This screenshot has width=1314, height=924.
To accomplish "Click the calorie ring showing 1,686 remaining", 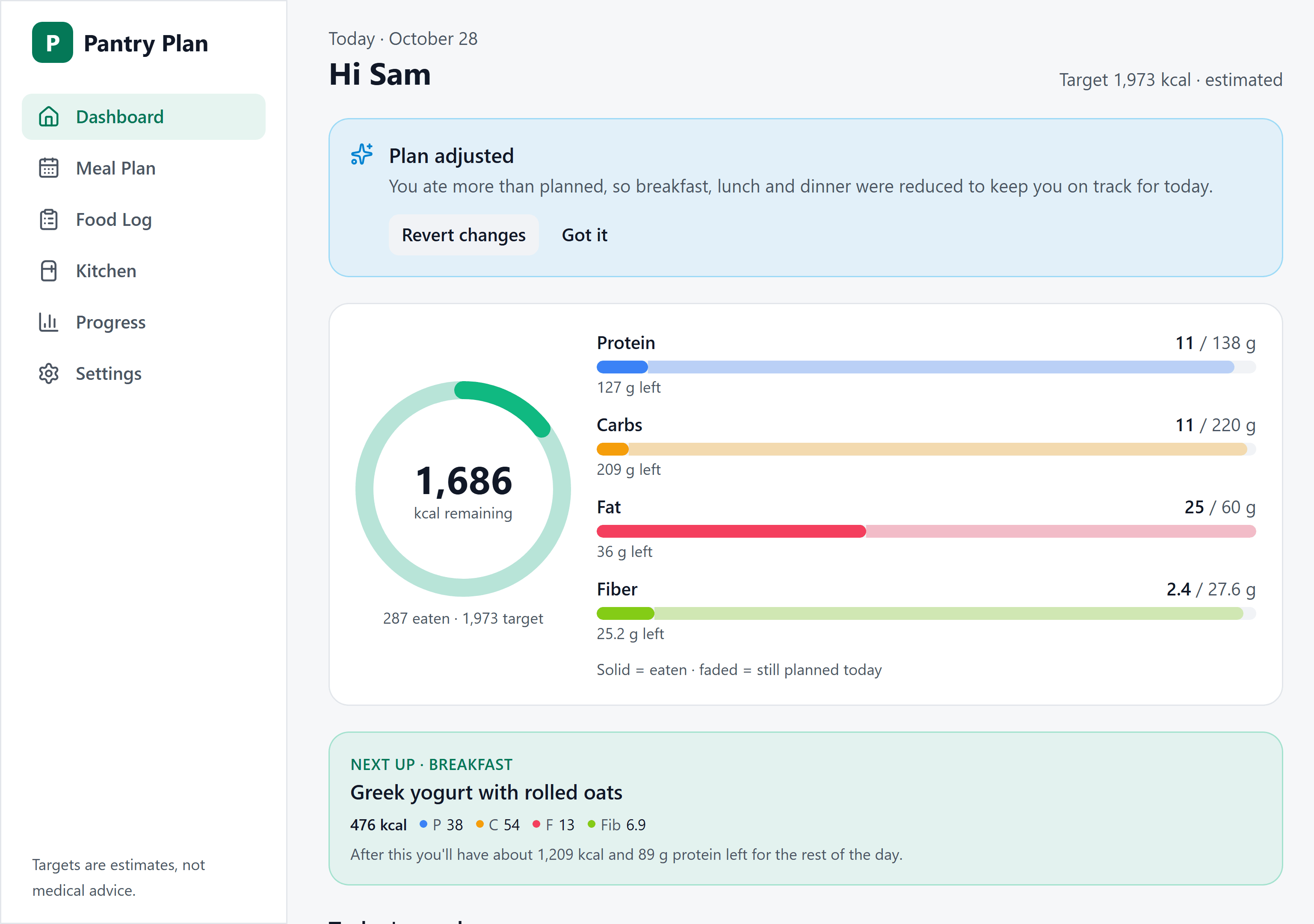I will click(x=463, y=489).
